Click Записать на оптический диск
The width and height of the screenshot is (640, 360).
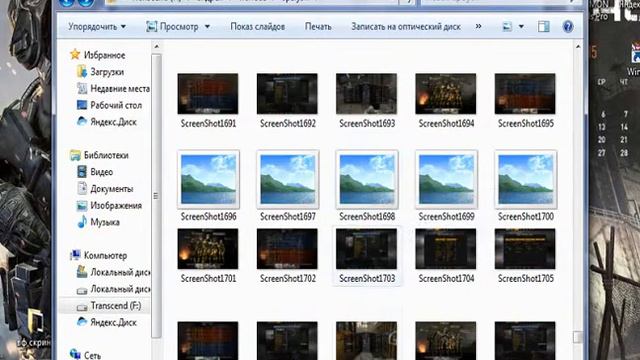tap(406, 27)
